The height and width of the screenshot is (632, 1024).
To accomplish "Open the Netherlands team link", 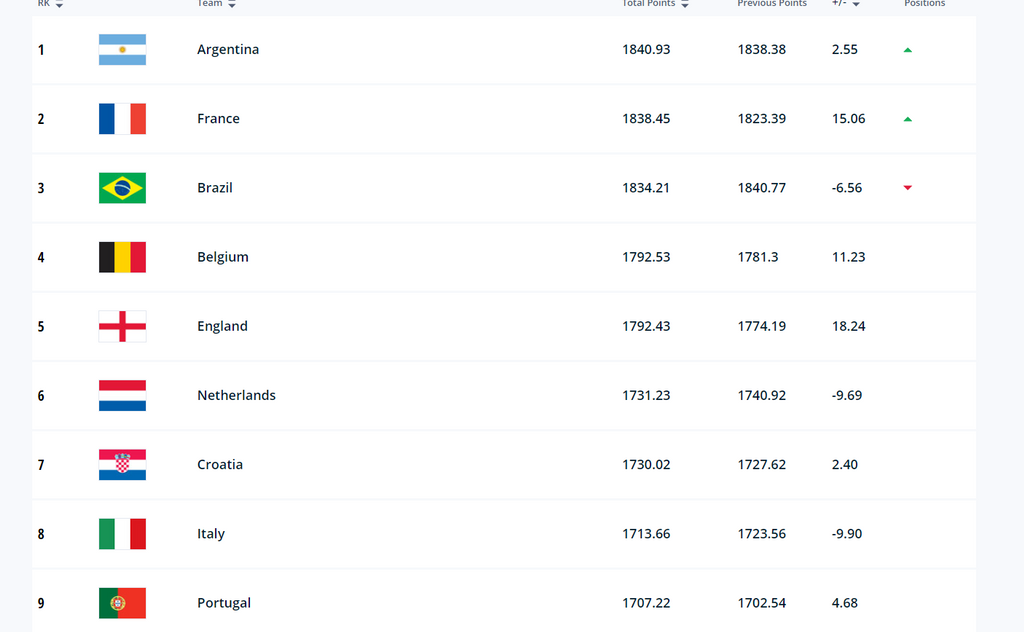I will click(236, 395).
